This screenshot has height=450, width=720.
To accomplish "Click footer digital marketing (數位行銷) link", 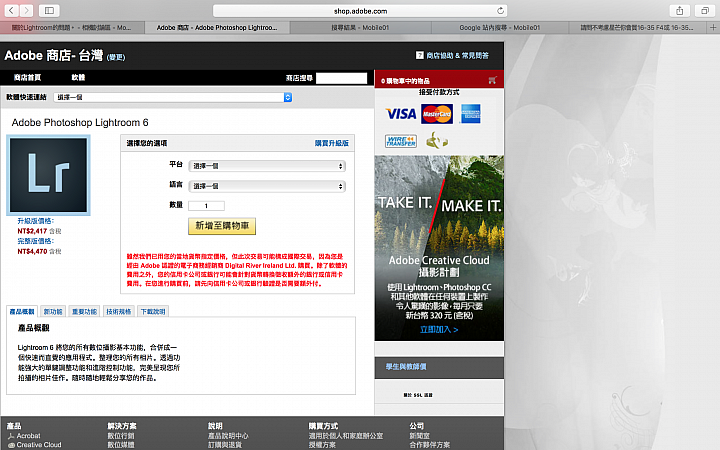I will pos(121,436).
